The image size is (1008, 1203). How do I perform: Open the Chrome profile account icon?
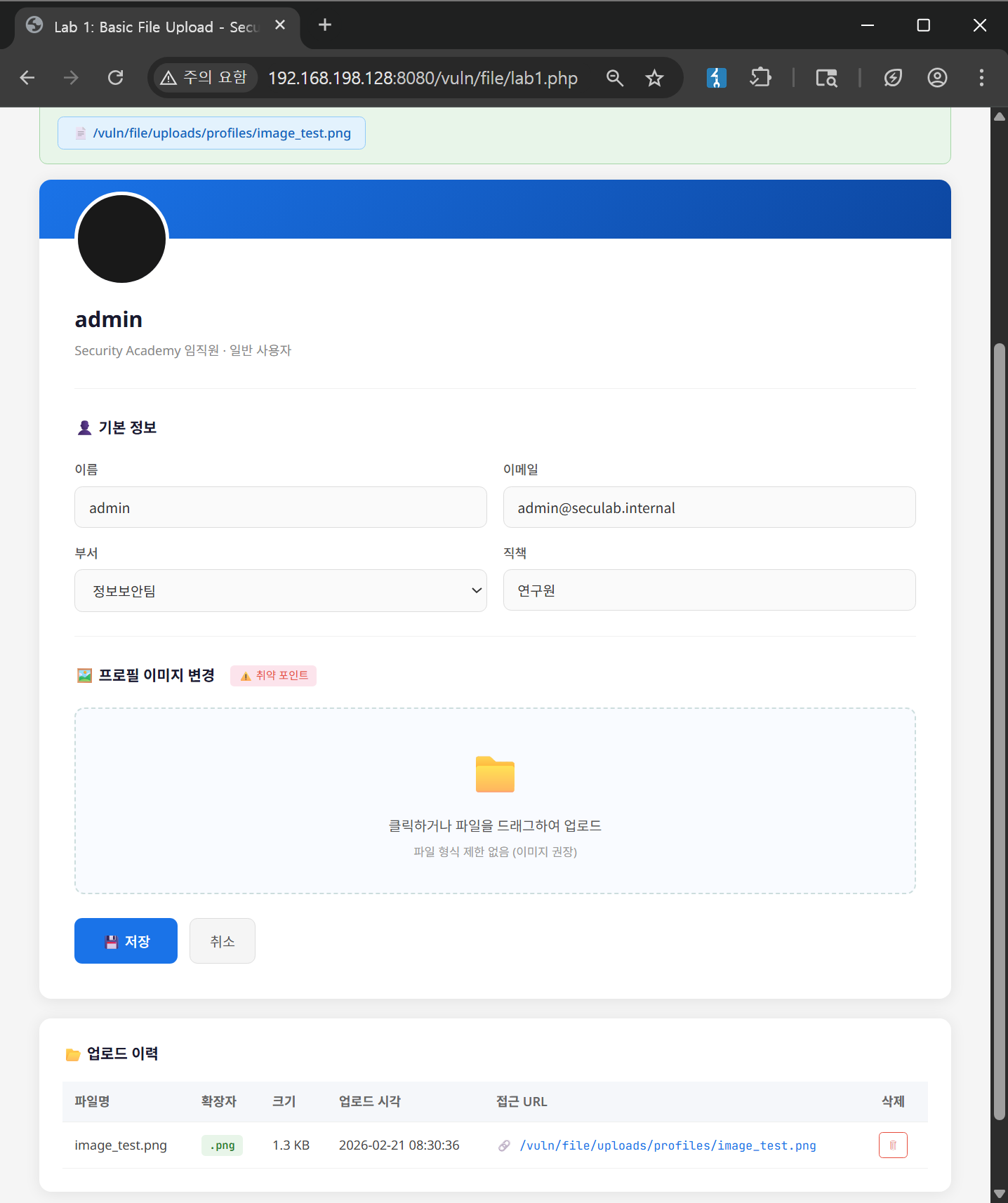pyautogui.click(x=937, y=77)
